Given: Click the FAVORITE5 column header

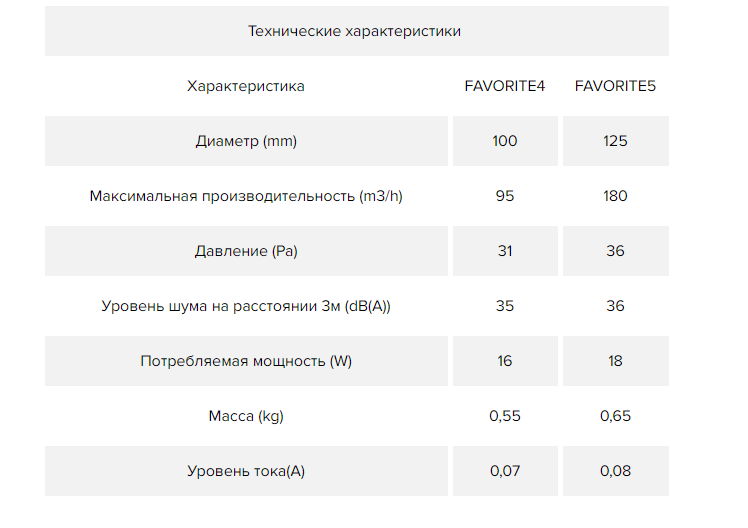Looking at the screenshot, I should (x=615, y=86).
